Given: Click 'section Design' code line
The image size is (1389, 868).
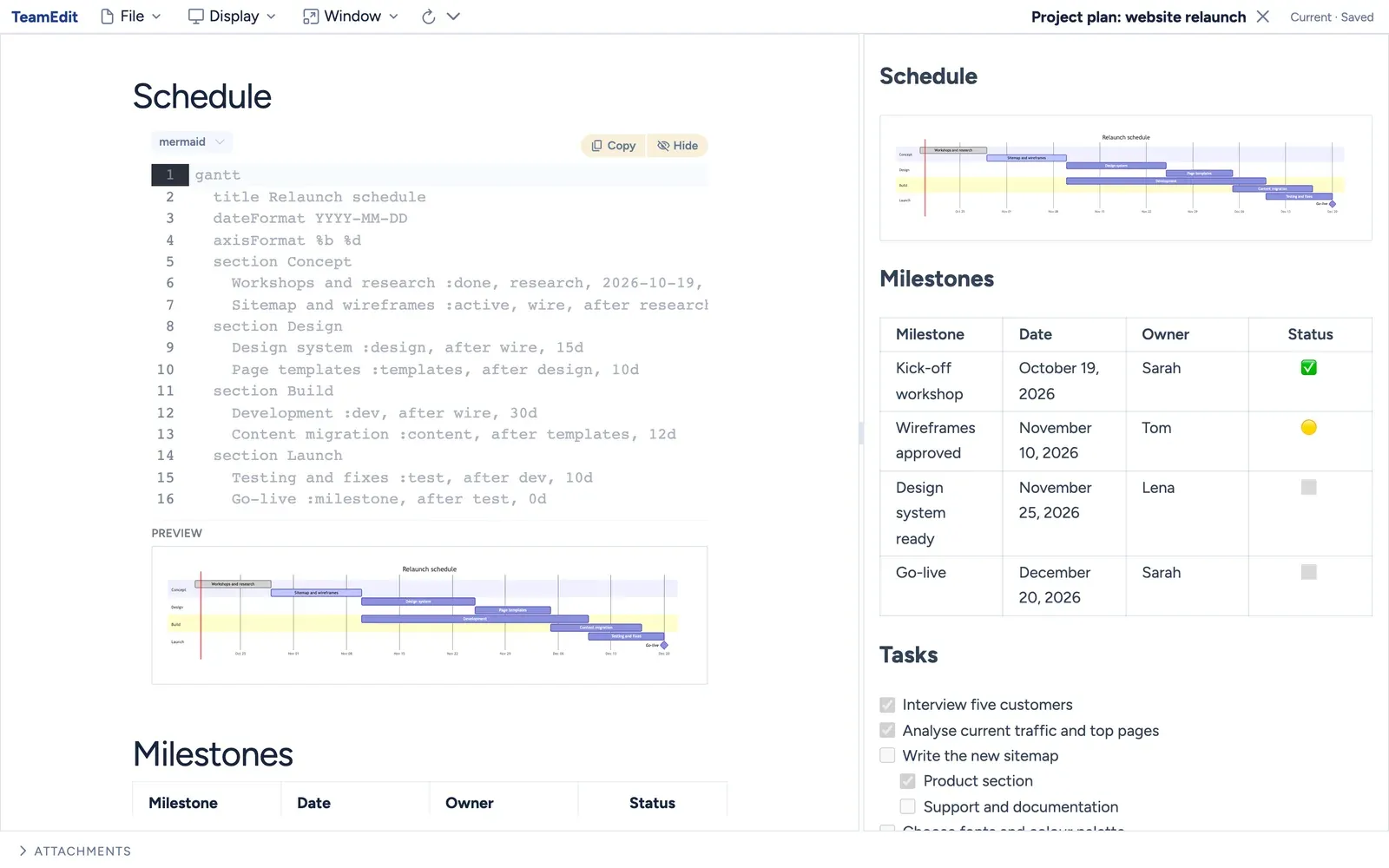Looking at the screenshot, I should (x=278, y=326).
